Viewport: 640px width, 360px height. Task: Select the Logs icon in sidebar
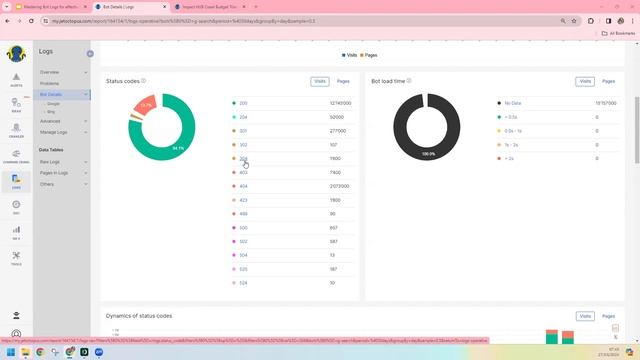point(16,181)
